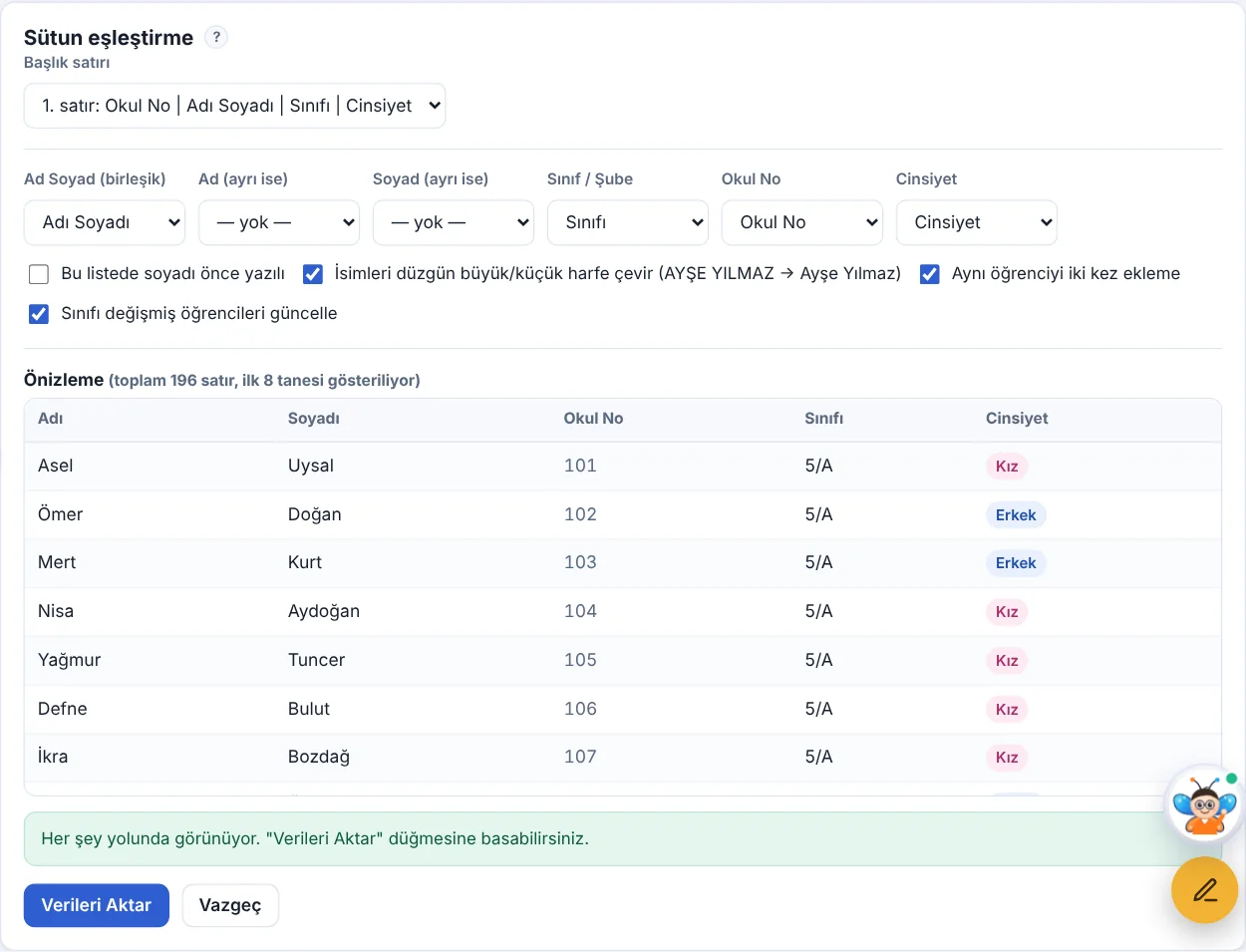Open the 'Soyad (ayrı ise)' dropdown
Screen dimensions: 1246x952
point(454,222)
